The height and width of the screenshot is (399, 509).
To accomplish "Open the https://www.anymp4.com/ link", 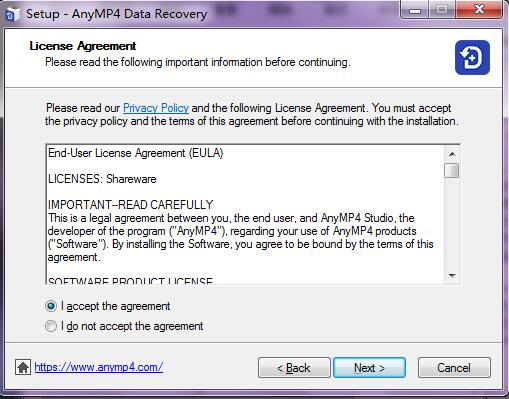I will point(99,367).
